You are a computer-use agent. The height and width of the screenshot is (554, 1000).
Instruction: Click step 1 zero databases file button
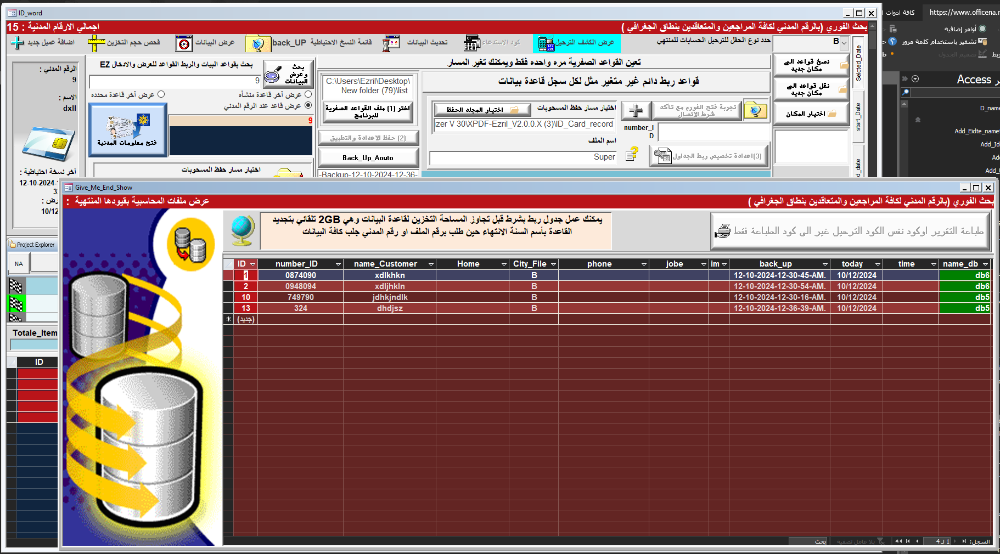(x=368, y=112)
